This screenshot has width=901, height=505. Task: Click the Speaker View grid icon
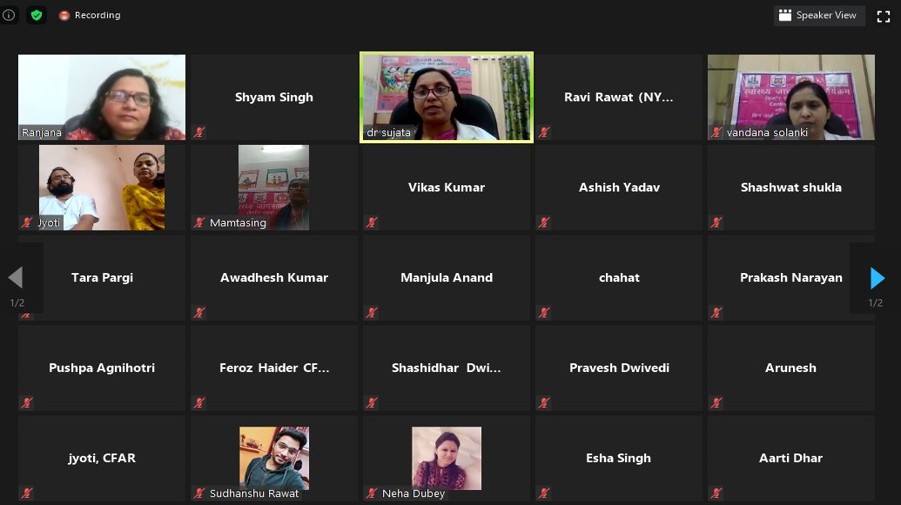pyautogui.click(x=785, y=15)
